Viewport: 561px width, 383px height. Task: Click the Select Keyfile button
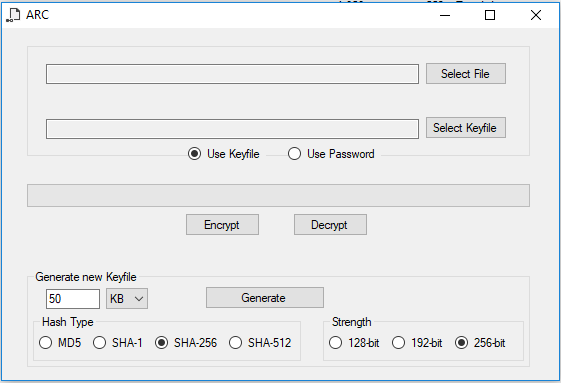[x=465, y=128]
